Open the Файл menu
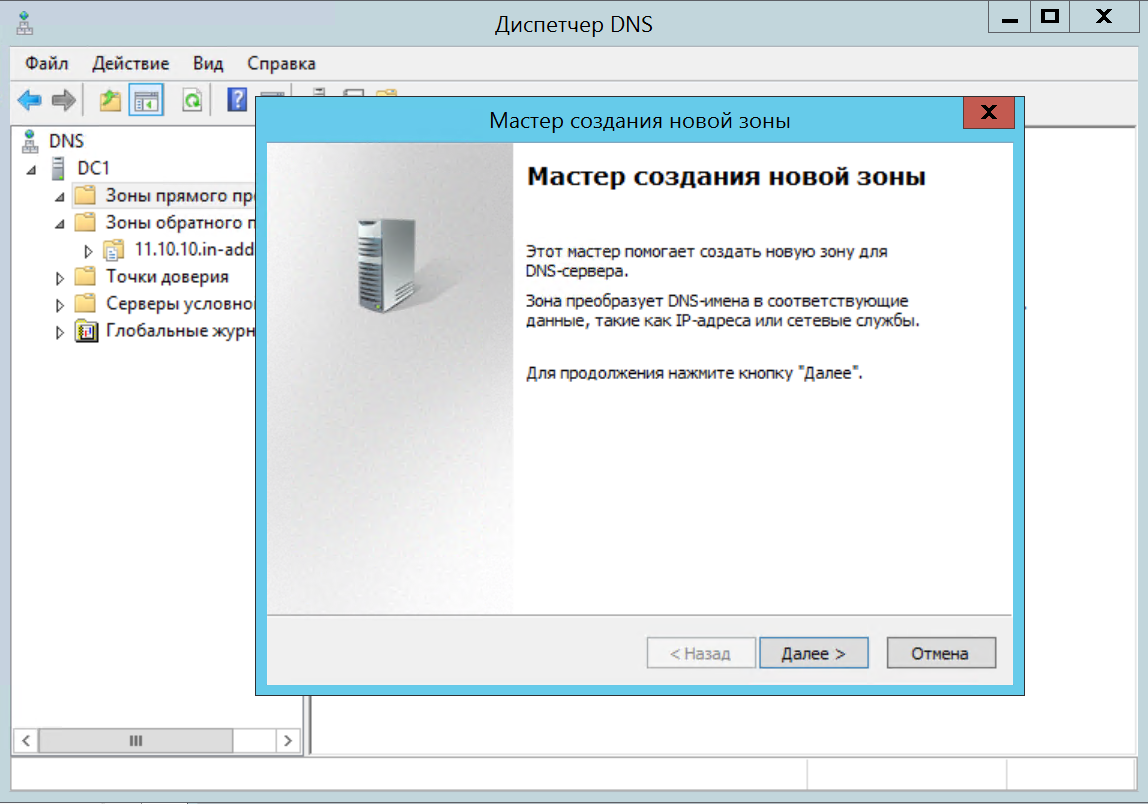The height and width of the screenshot is (804, 1148). (47, 63)
